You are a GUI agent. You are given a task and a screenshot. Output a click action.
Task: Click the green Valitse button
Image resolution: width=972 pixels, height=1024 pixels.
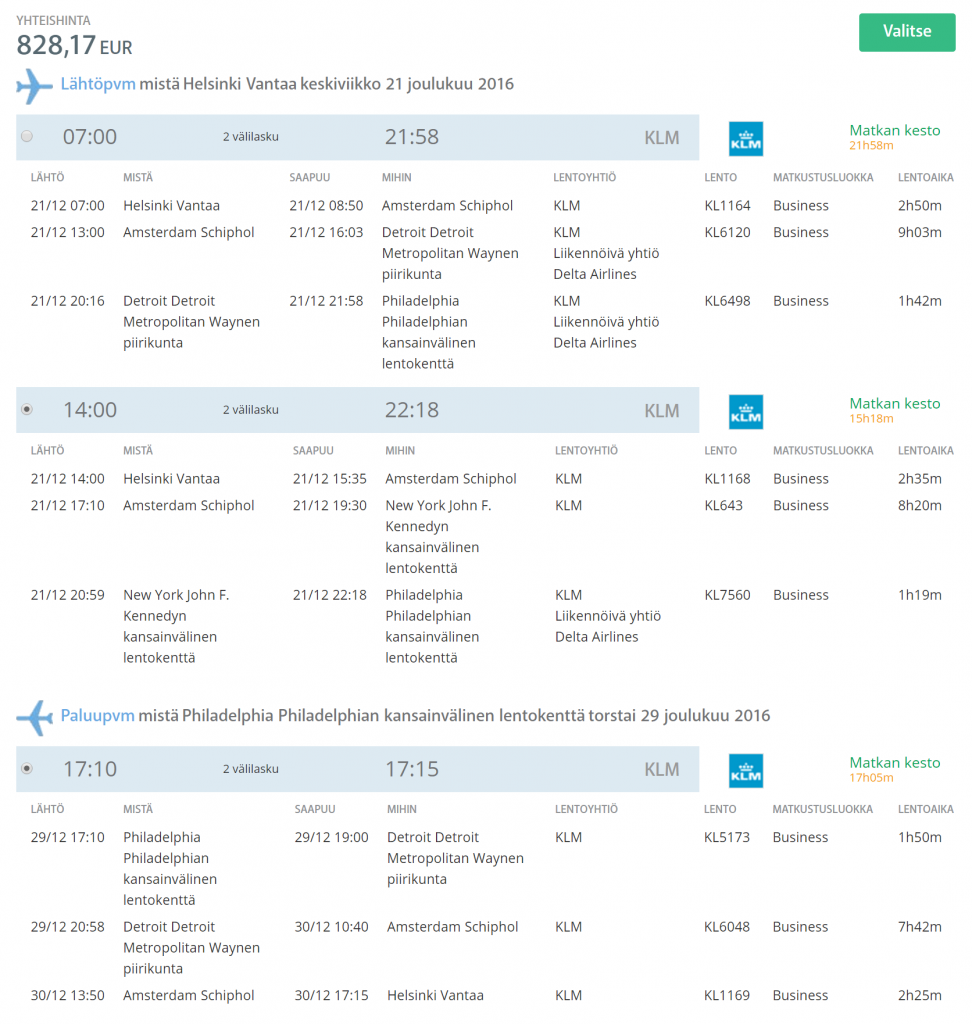907,32
